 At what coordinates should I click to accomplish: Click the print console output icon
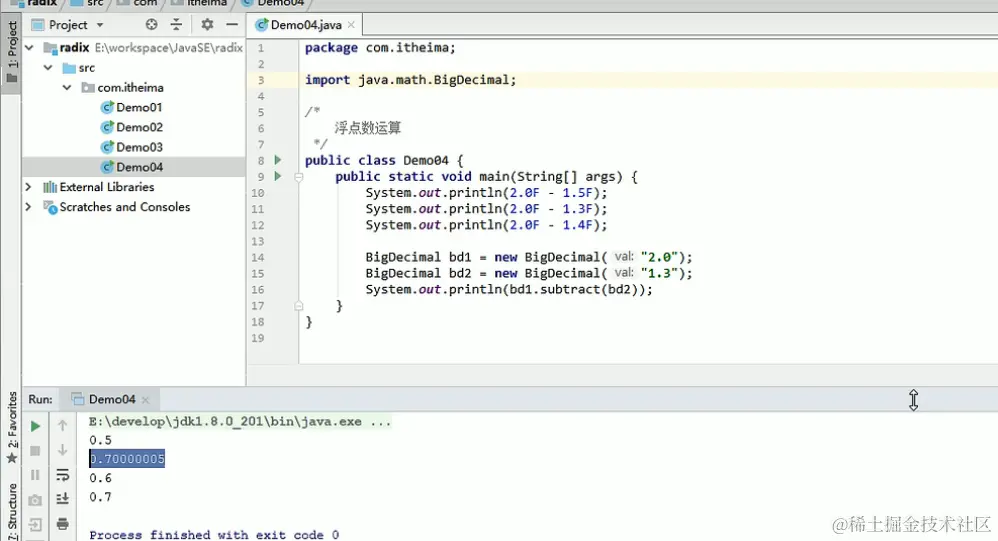click(62, 524)
